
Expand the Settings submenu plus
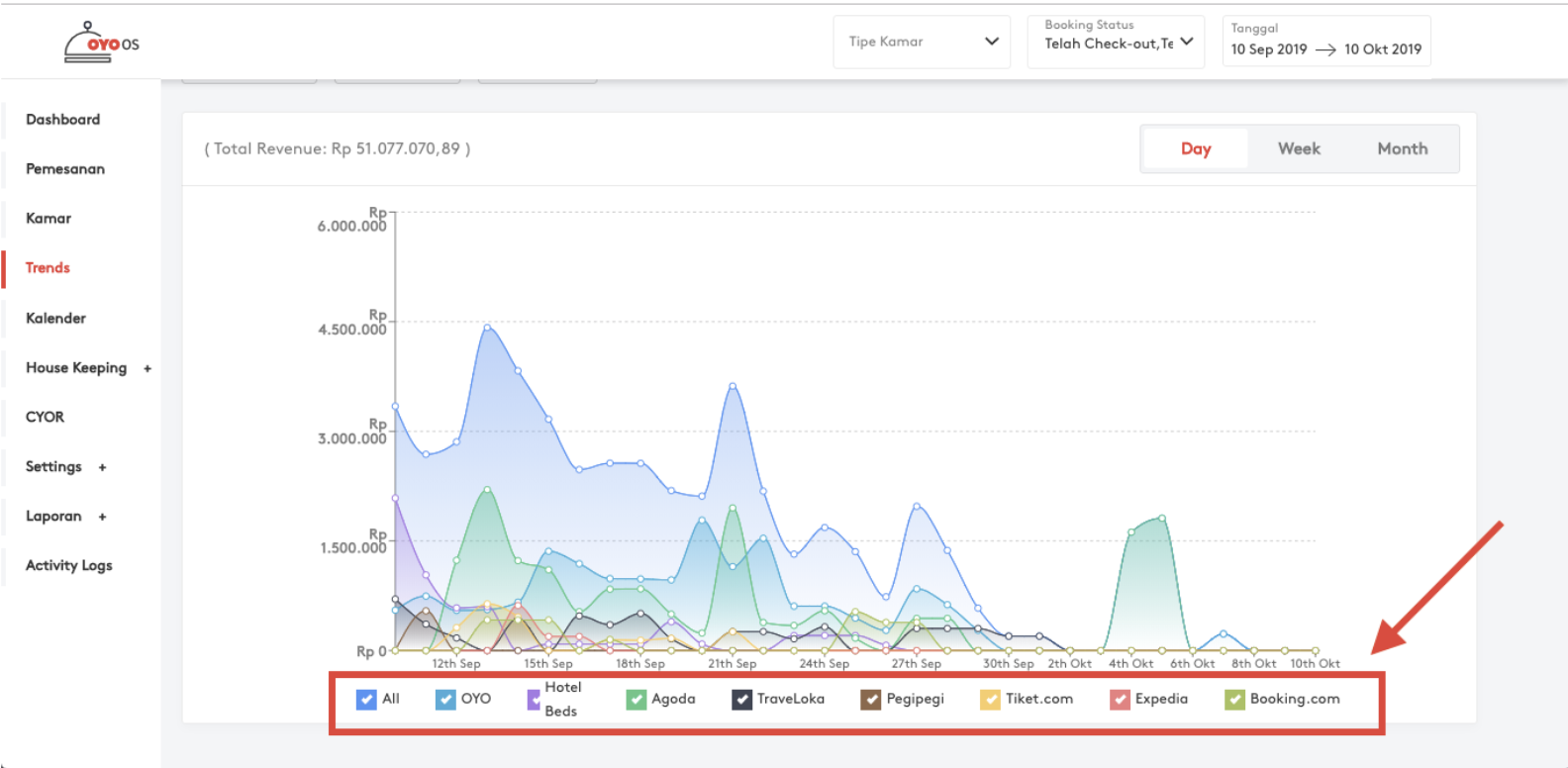coord(102,467)
